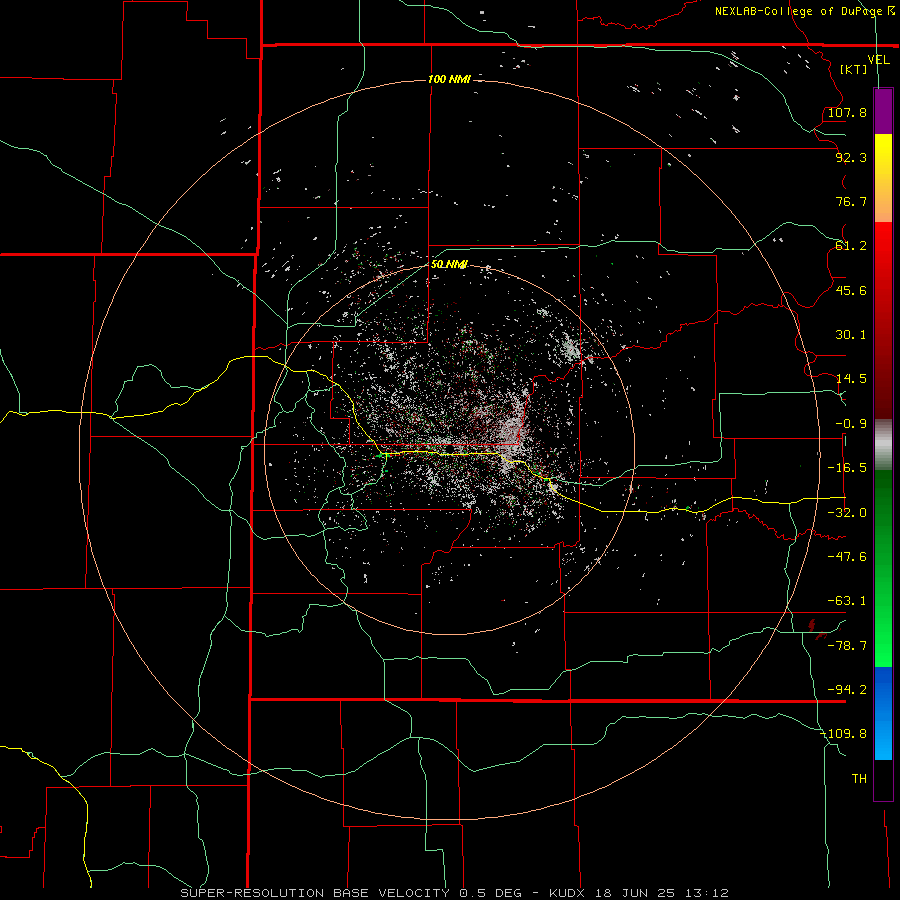Click the 50 NMI range ring label

click(449, 264)
